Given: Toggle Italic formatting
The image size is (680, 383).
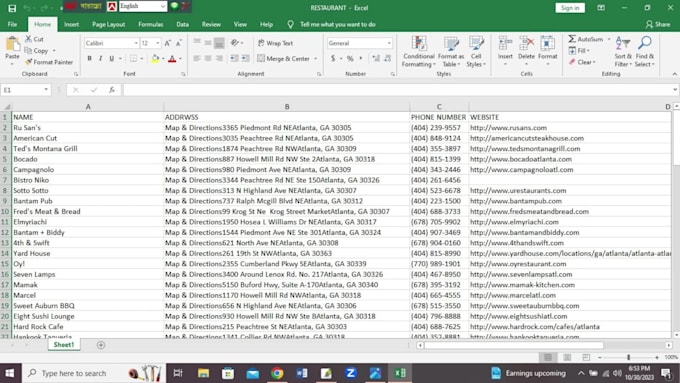Looking at the screenshot, I should [100, 59].
